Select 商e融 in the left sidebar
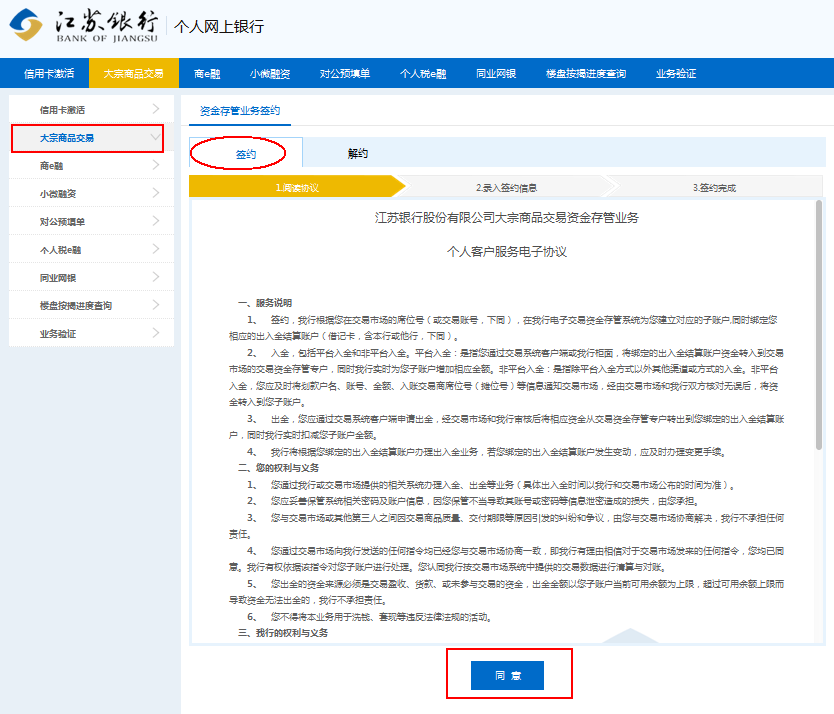Screen dimensions: 834x714 pyautogui.click(x=91, y=165)
